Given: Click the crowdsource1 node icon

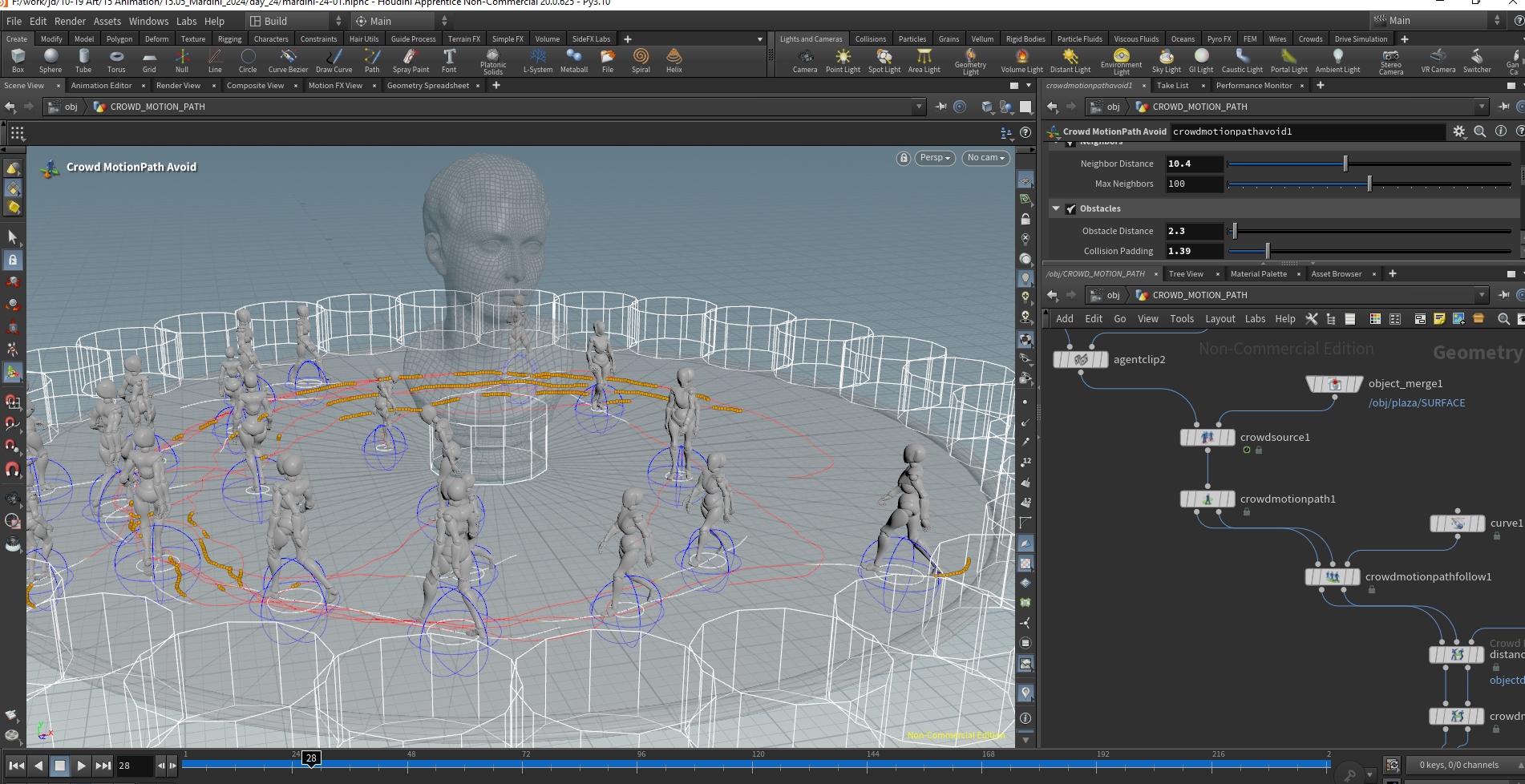Looking at the screenshot, I should (1207, 438).
